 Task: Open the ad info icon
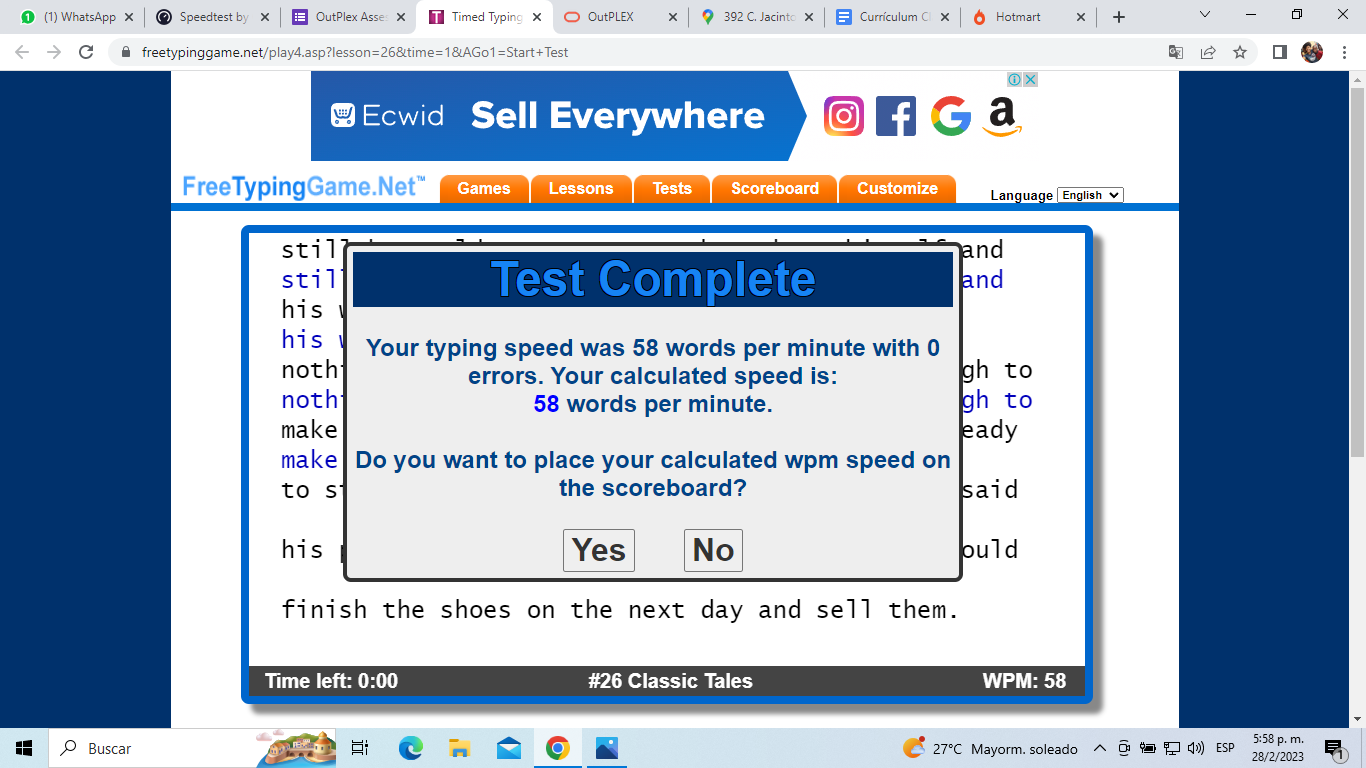(1014, 79)
